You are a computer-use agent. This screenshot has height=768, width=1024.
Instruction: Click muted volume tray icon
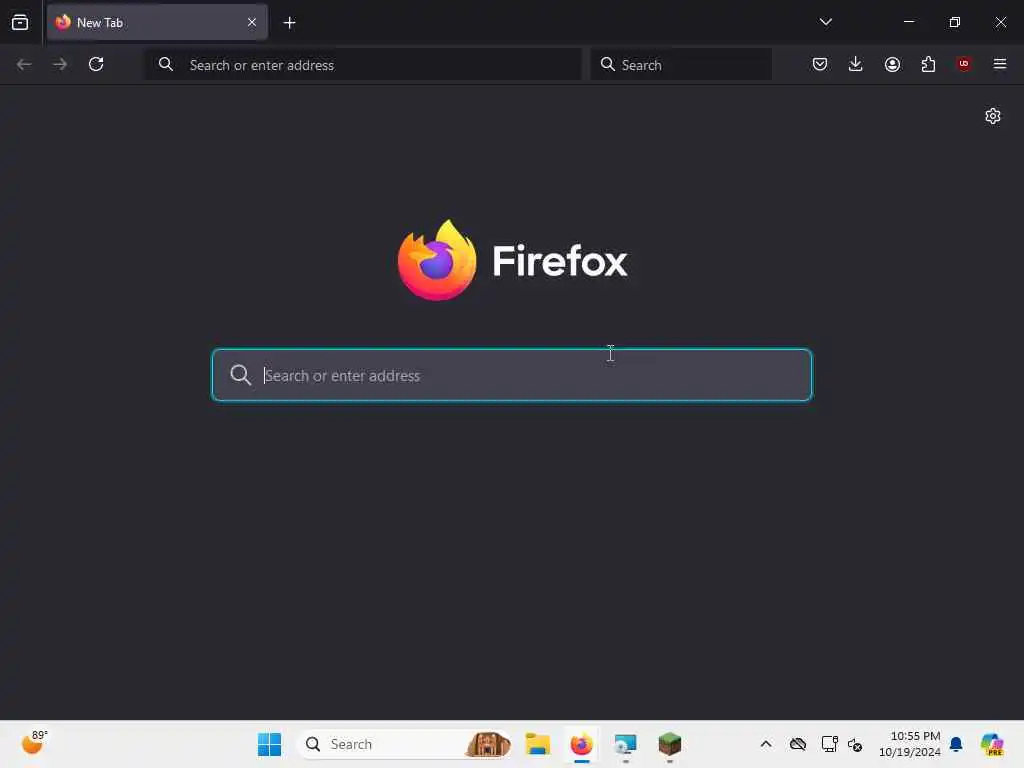855,744
